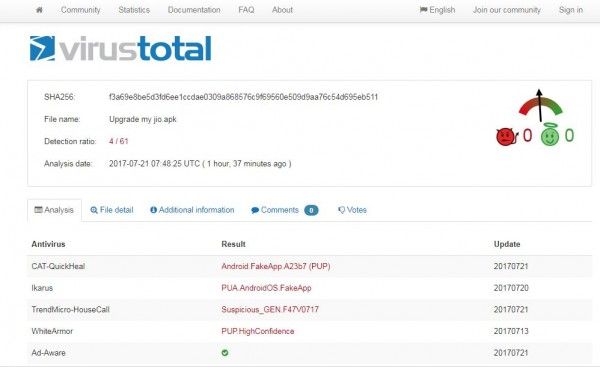Click Ikarus update date 20170720
600x367 pixels.
511,288
